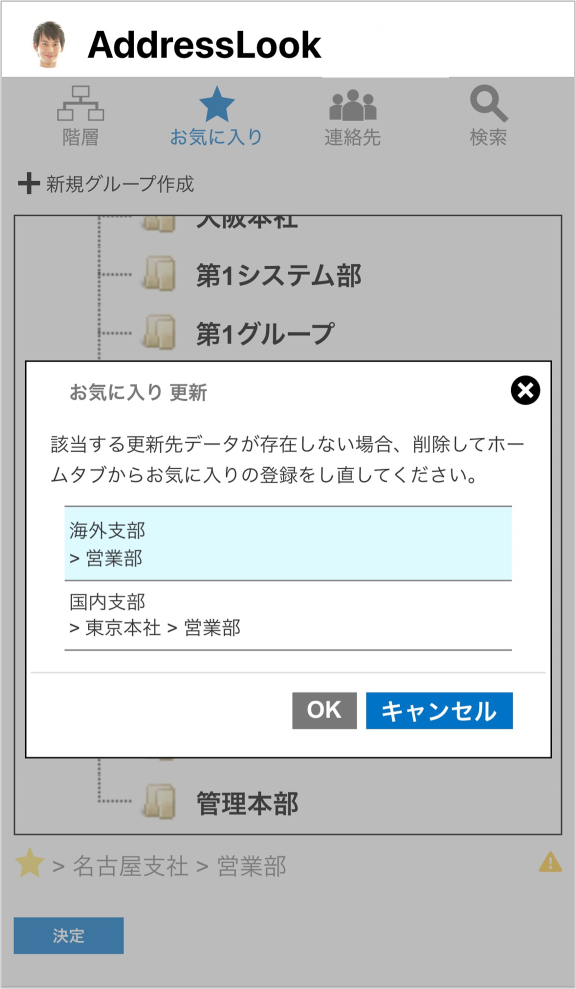This screenshot has width=576, height=989.
Task: Select 第1グループ tree item
Action: (265, 333)
